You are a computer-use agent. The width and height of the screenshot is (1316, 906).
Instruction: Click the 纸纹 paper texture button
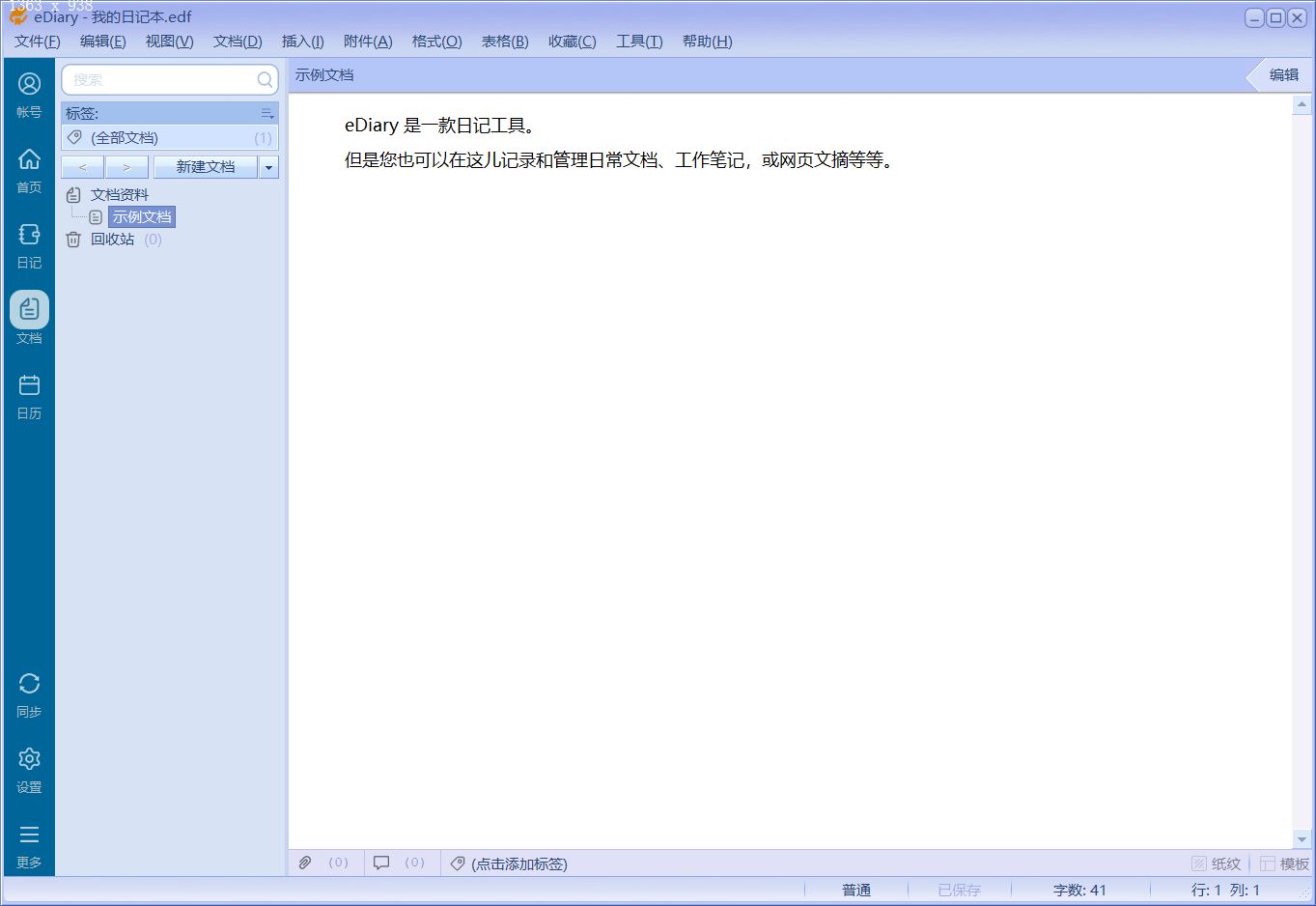pyautogui.click(x=1217, y=864)
